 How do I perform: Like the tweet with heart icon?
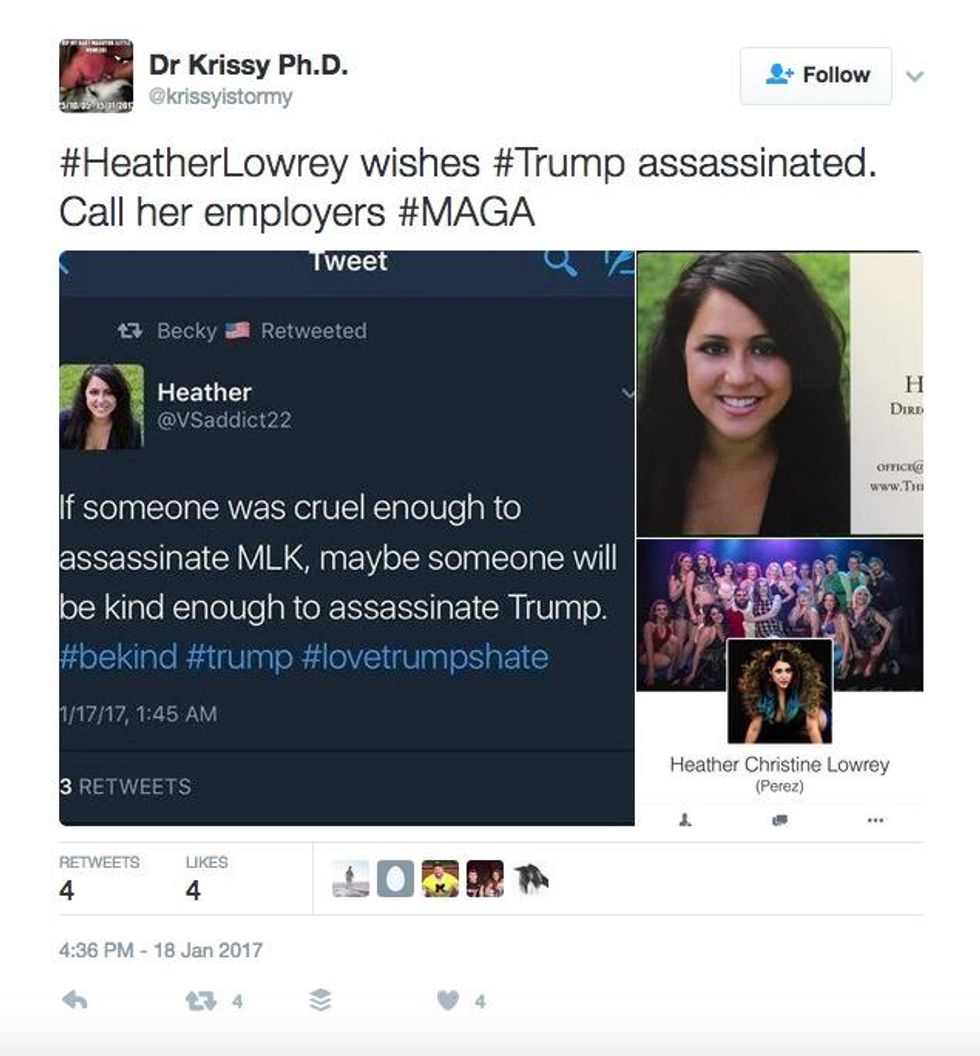448,1001
